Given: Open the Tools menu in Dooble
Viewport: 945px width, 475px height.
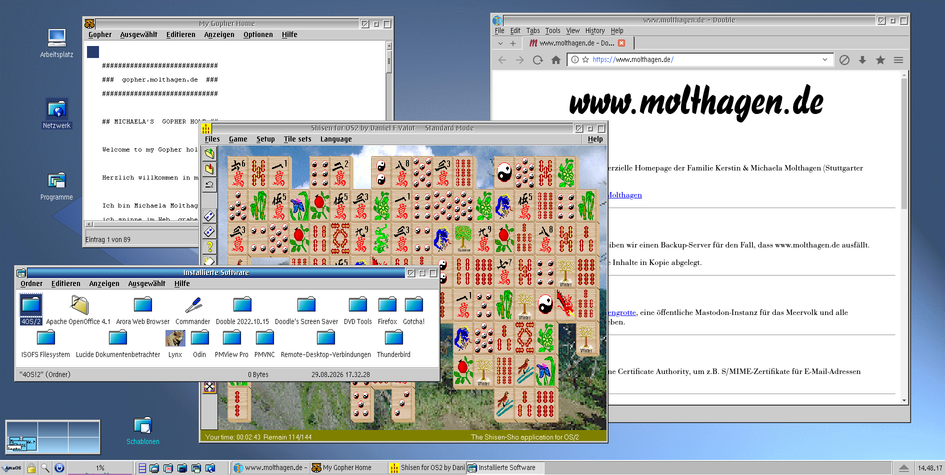Looking at the screenshot, I should pyautogui.click(x=553, y=30).
